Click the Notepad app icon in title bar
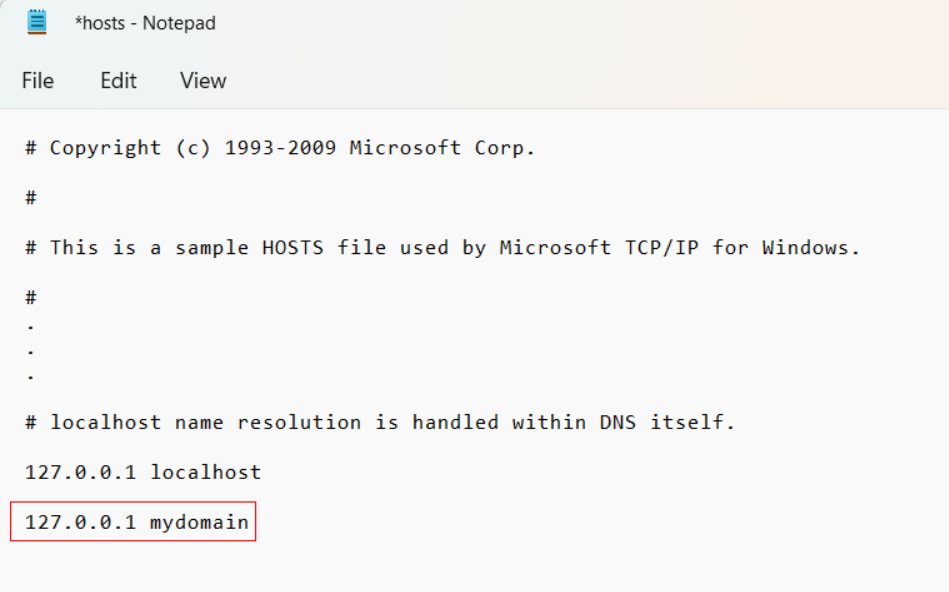The image size is (949, 592). point(37,22)
